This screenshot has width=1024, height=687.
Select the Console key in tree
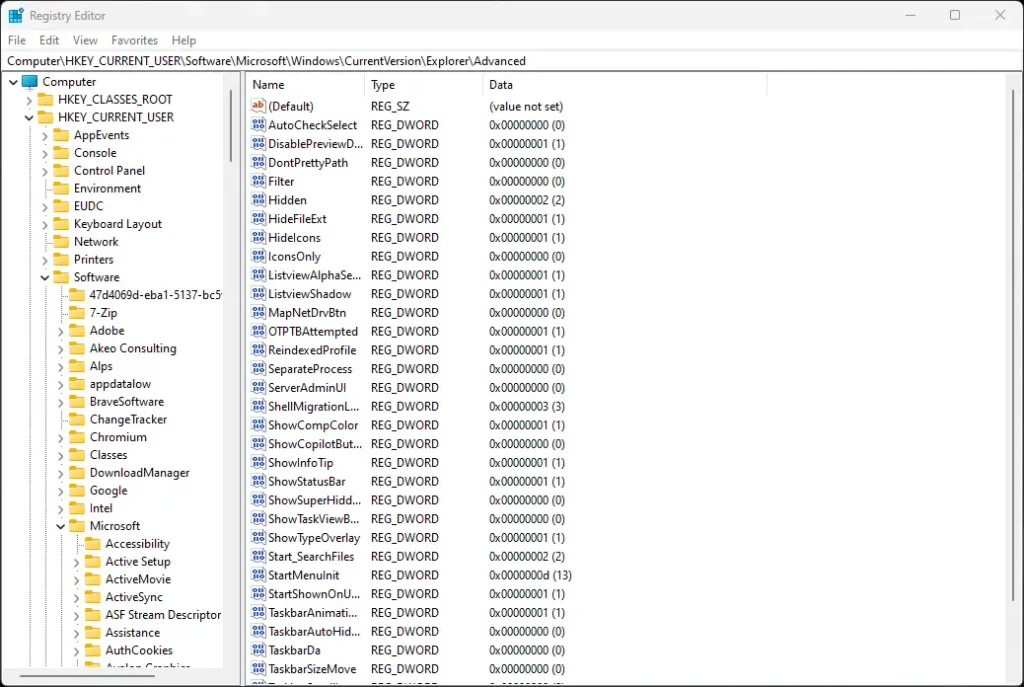click(x=95, y=153)
